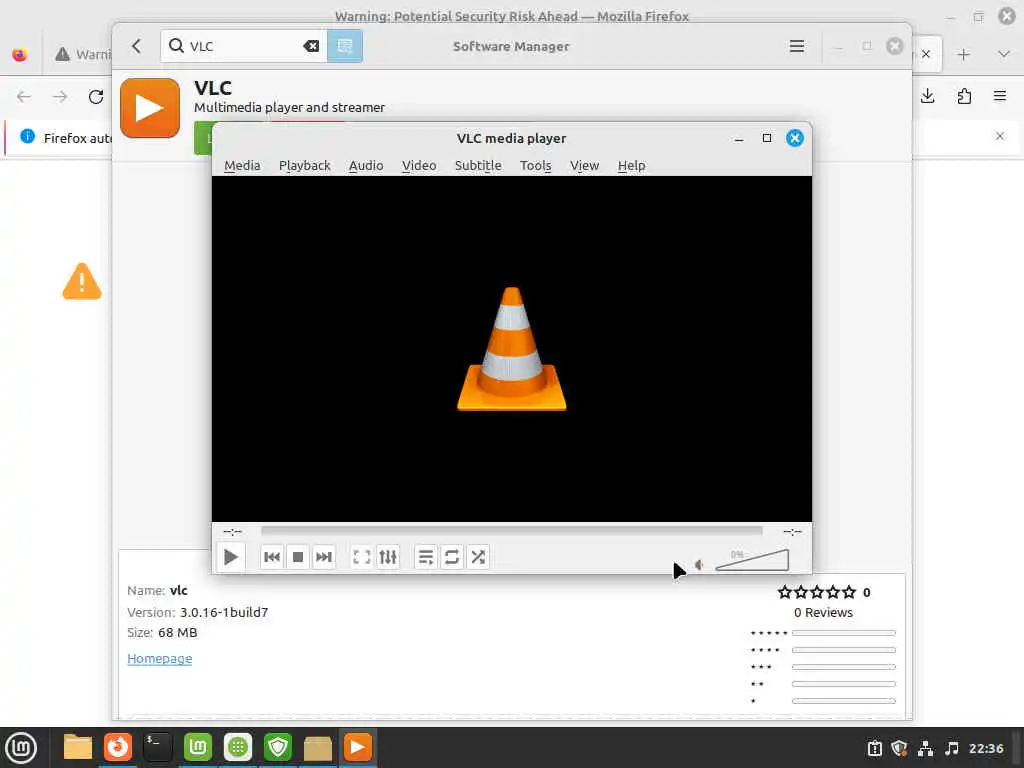Open the Tools menu in VLC

click(x=536, y=165)
